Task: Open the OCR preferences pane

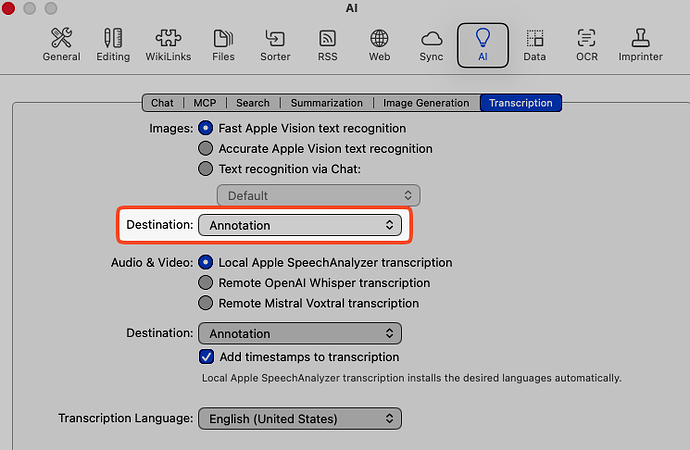Action: click(587, 45)
